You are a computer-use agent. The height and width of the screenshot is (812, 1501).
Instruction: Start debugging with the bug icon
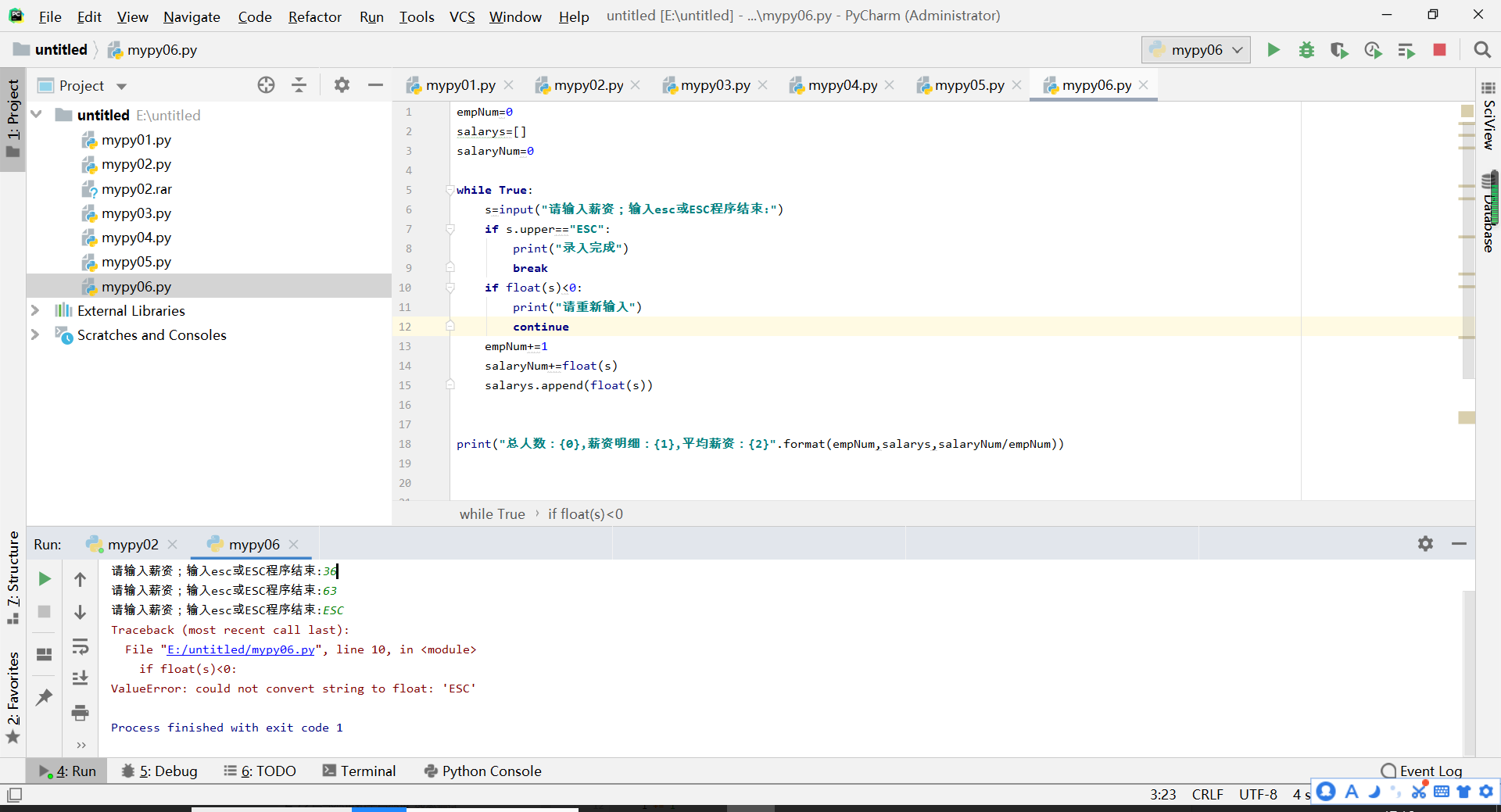point(1306,50)
